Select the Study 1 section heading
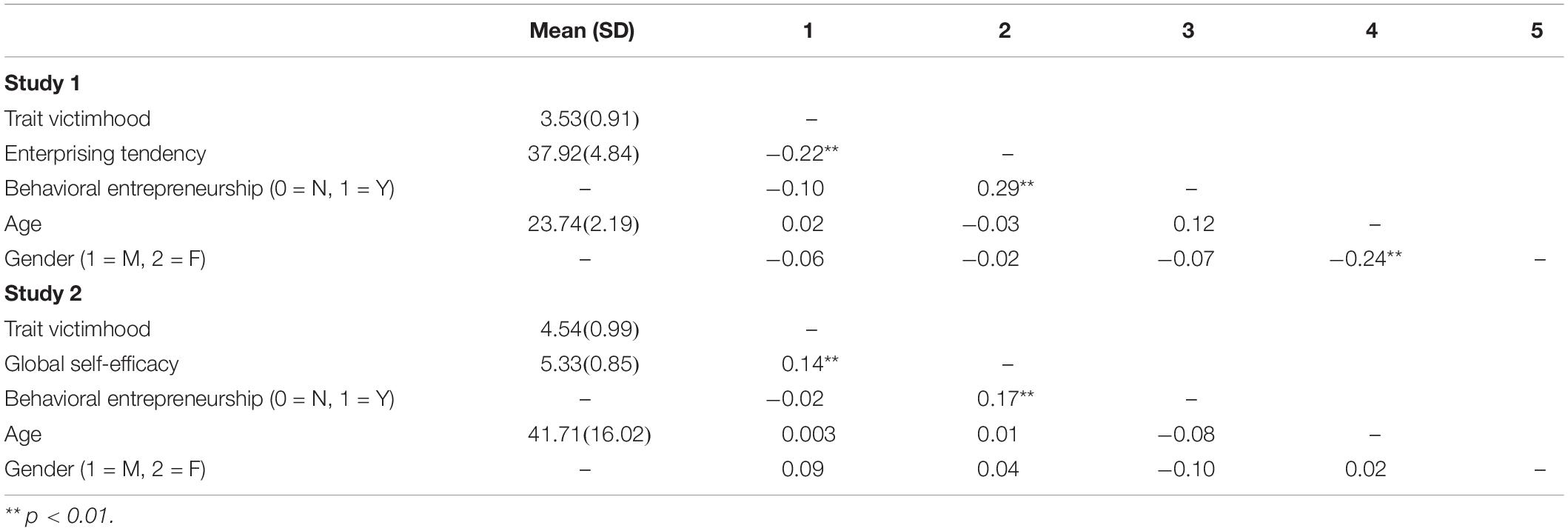 tap(42, 84)
